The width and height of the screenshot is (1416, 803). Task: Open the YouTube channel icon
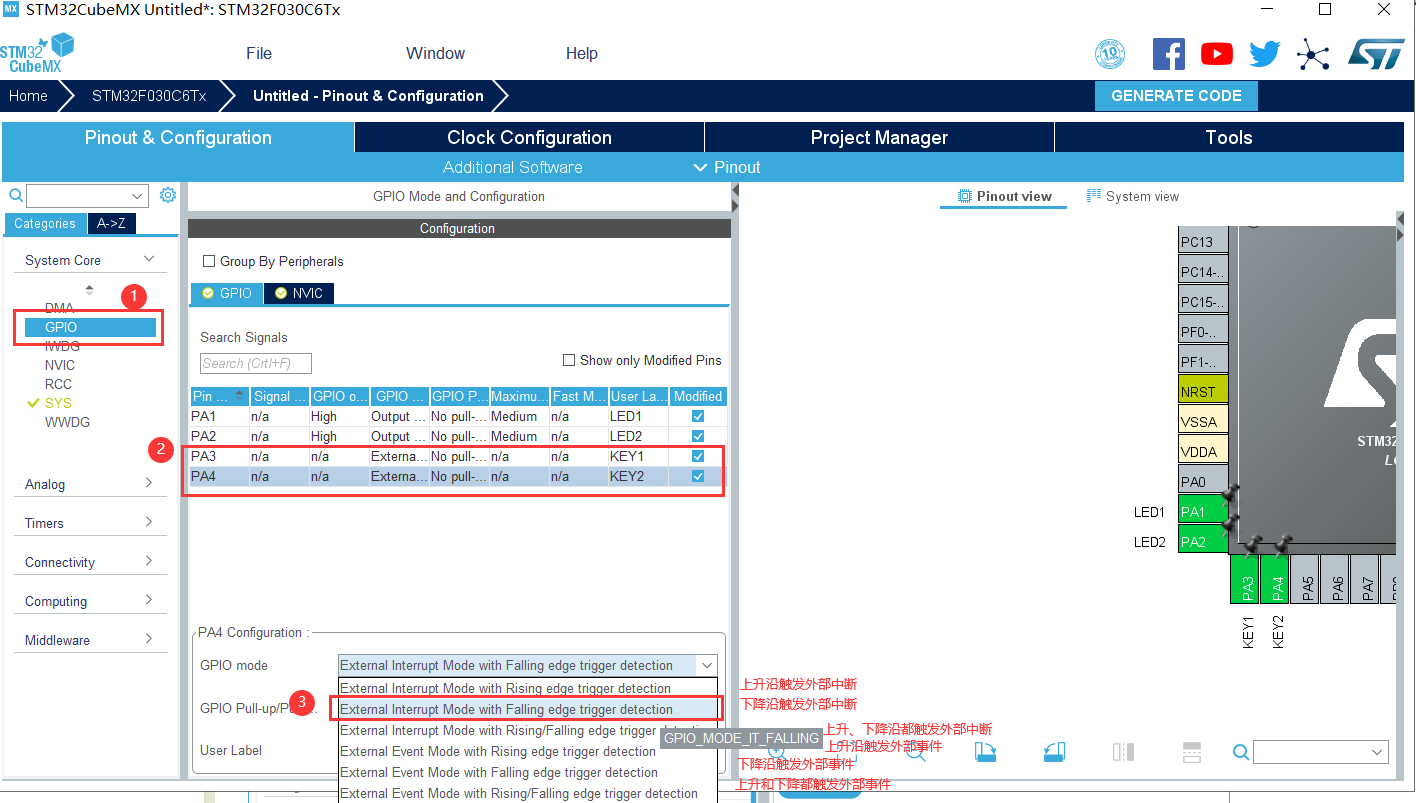[x=1216, y=53]
